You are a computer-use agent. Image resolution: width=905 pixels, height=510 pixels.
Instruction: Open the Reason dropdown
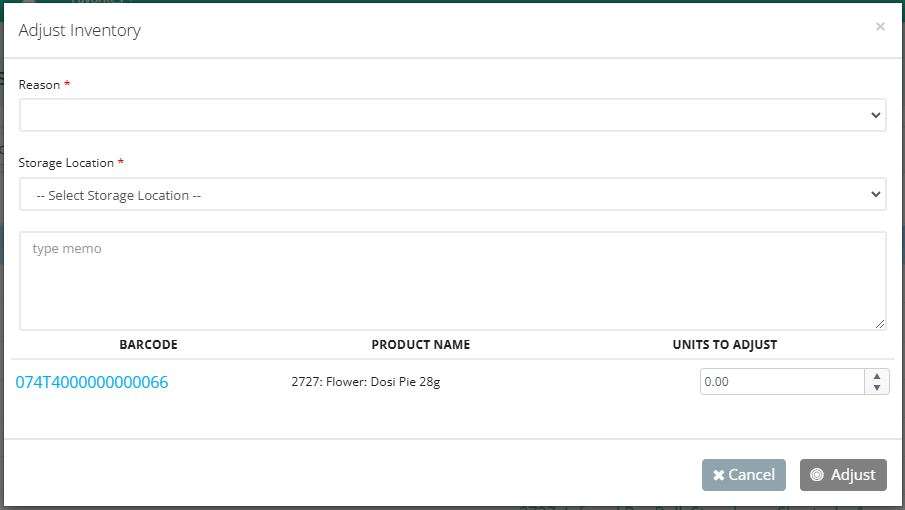452,115
